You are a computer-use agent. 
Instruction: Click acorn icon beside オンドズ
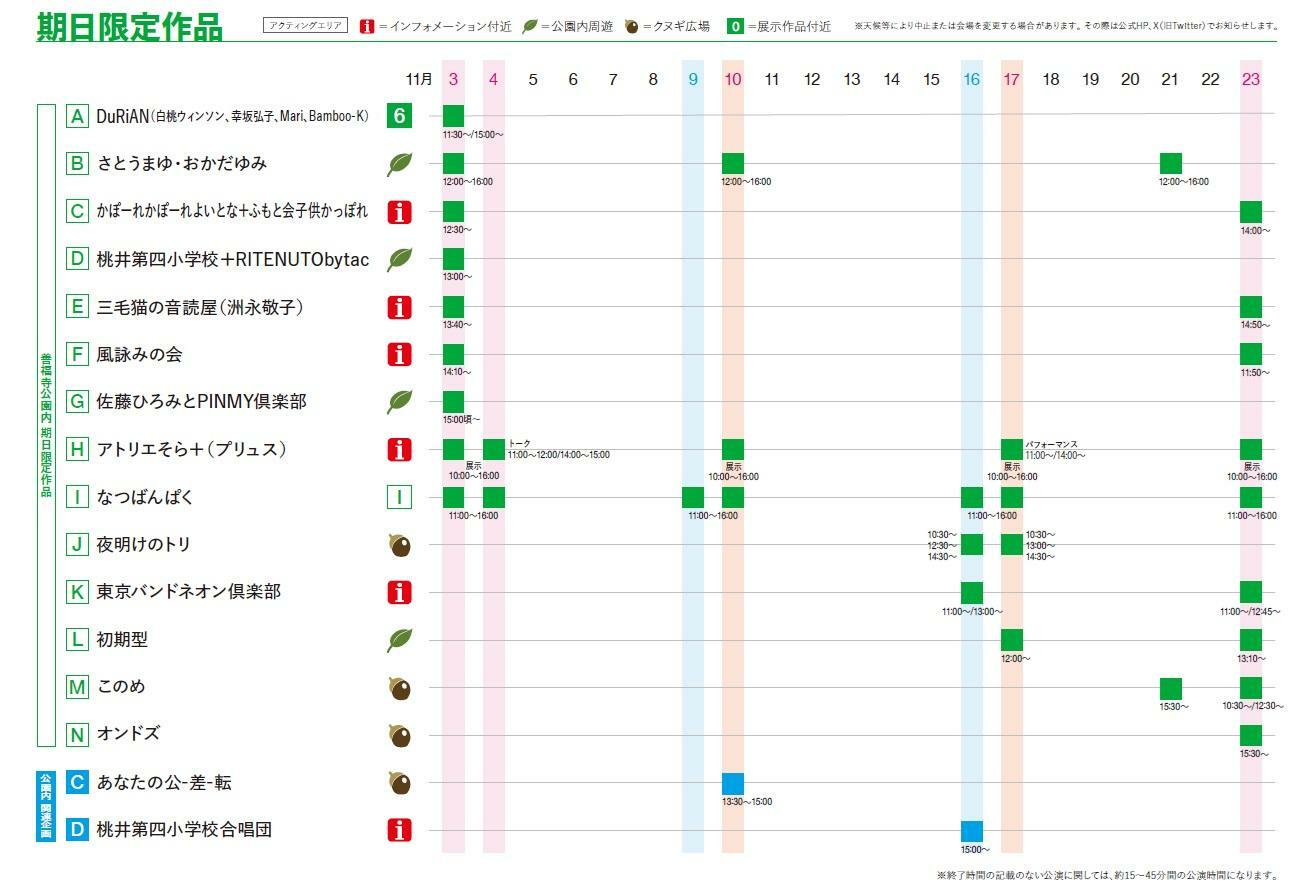(x=399, y=736)
